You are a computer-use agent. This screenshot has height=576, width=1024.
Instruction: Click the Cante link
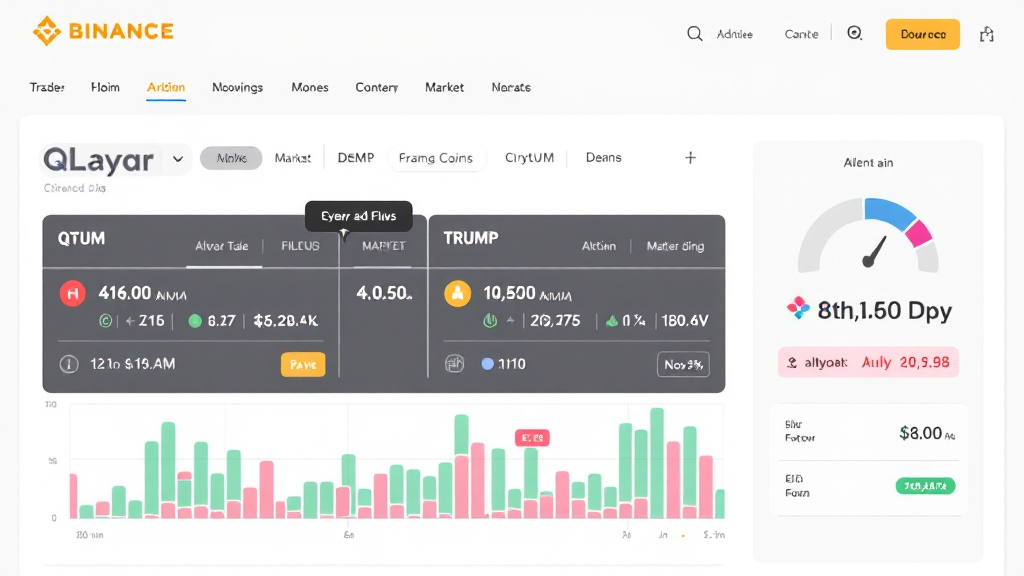pos(801,34)
